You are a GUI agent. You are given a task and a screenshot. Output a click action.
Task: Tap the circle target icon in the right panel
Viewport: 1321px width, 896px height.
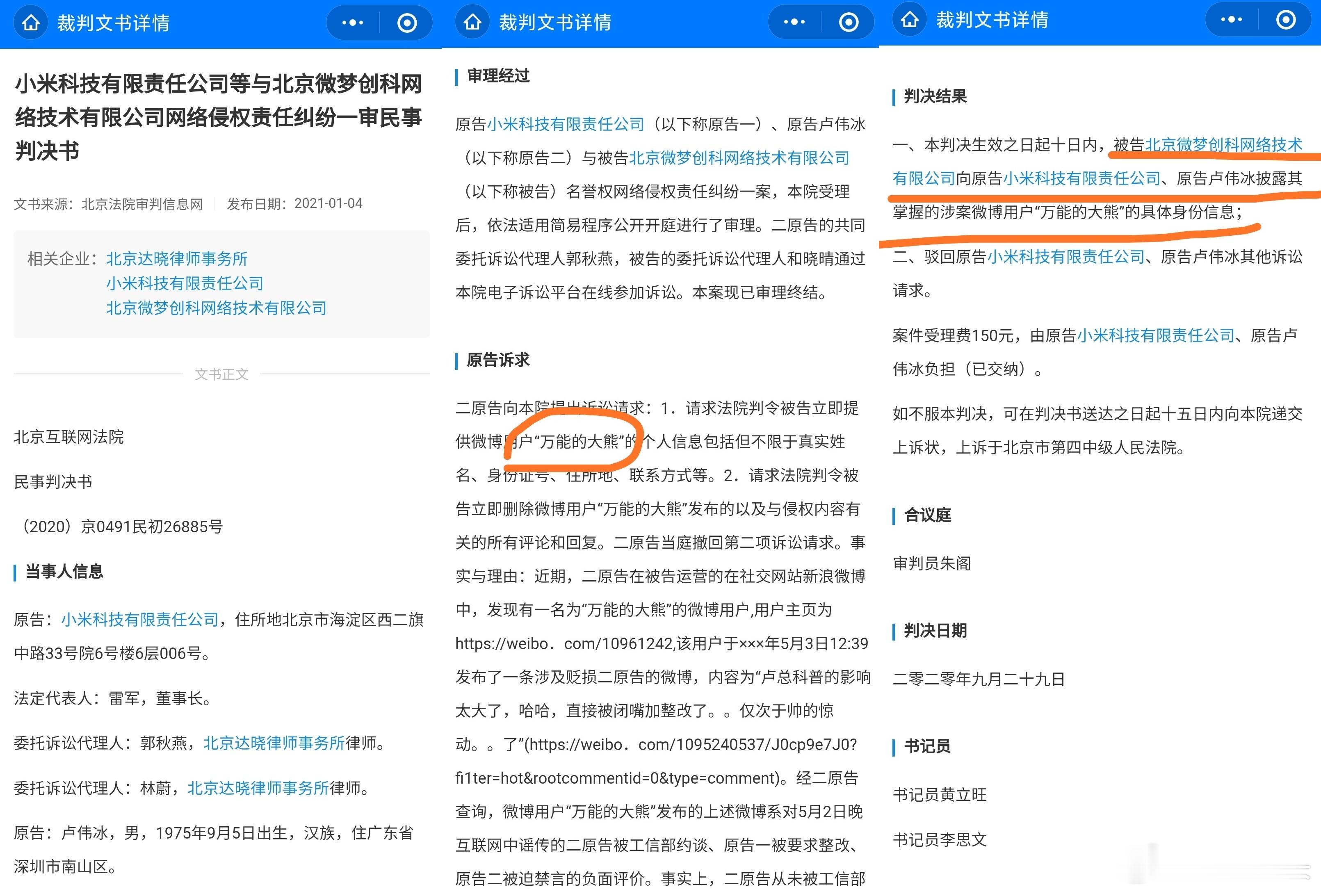[1286, 20]
